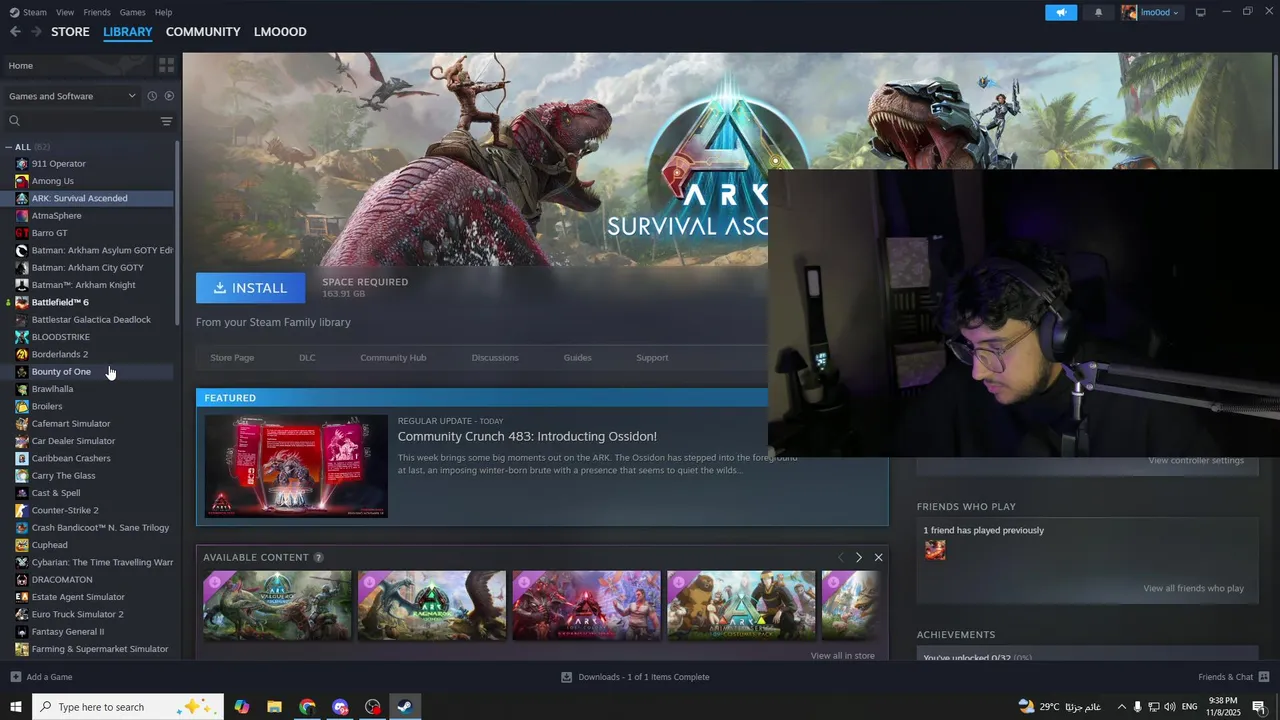
Task: Click the Windows search box
Action: coord(130,707)
